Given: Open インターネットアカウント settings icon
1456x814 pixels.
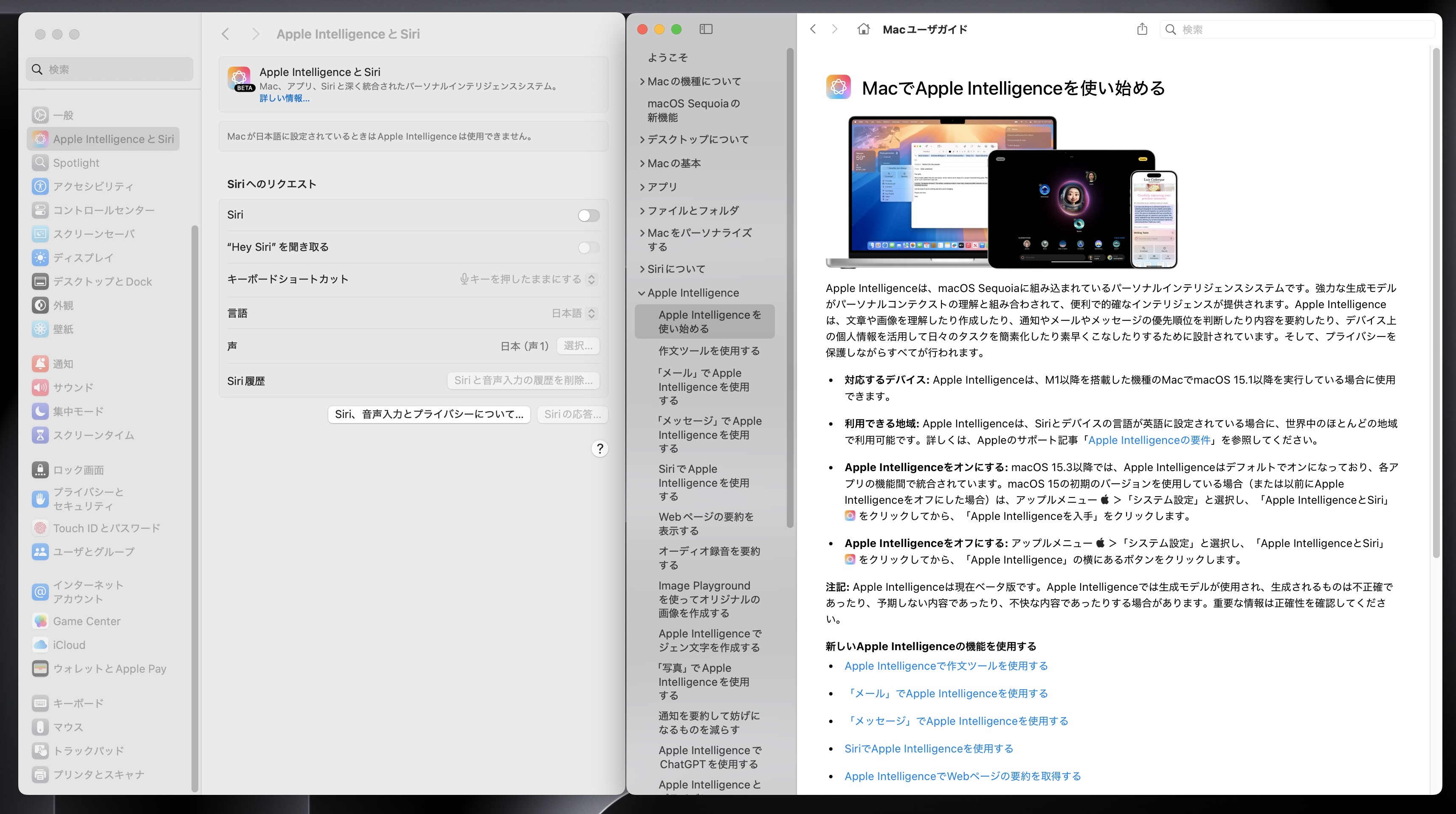Looking at the screenshot, I should 40,592.
